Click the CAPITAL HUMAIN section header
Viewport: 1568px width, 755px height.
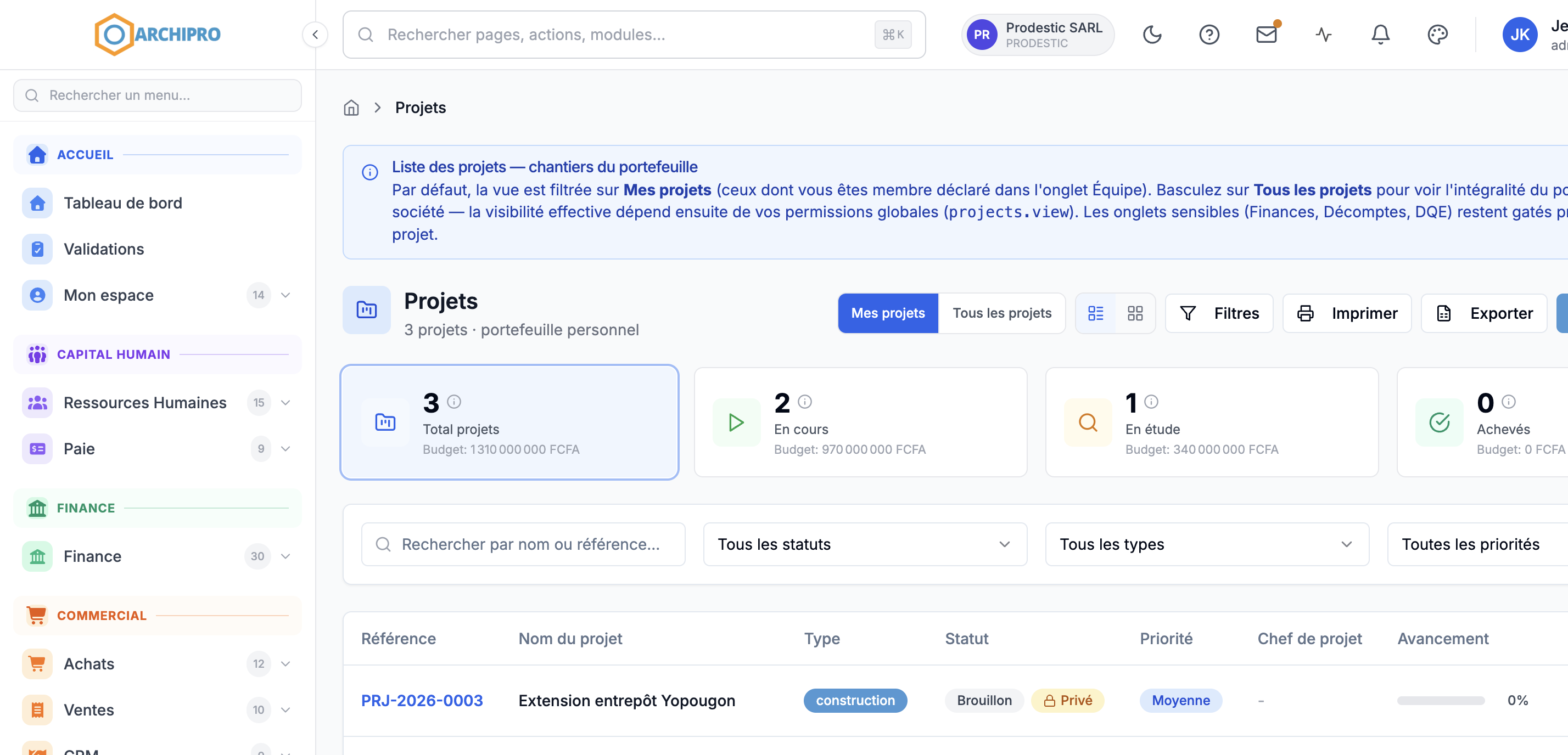click(x=158, y=354)
